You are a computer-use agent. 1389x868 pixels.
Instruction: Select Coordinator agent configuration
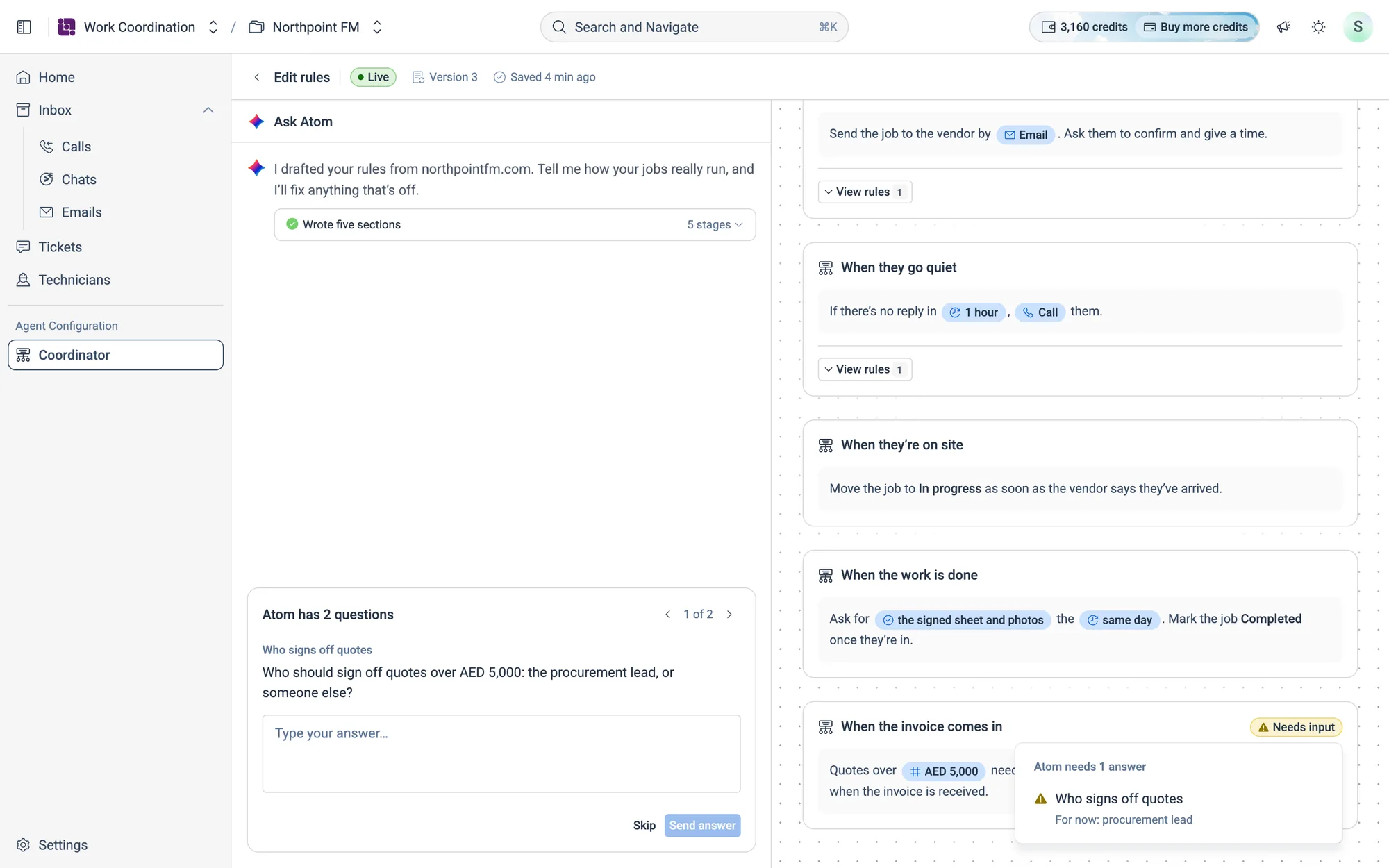point(115,355)
